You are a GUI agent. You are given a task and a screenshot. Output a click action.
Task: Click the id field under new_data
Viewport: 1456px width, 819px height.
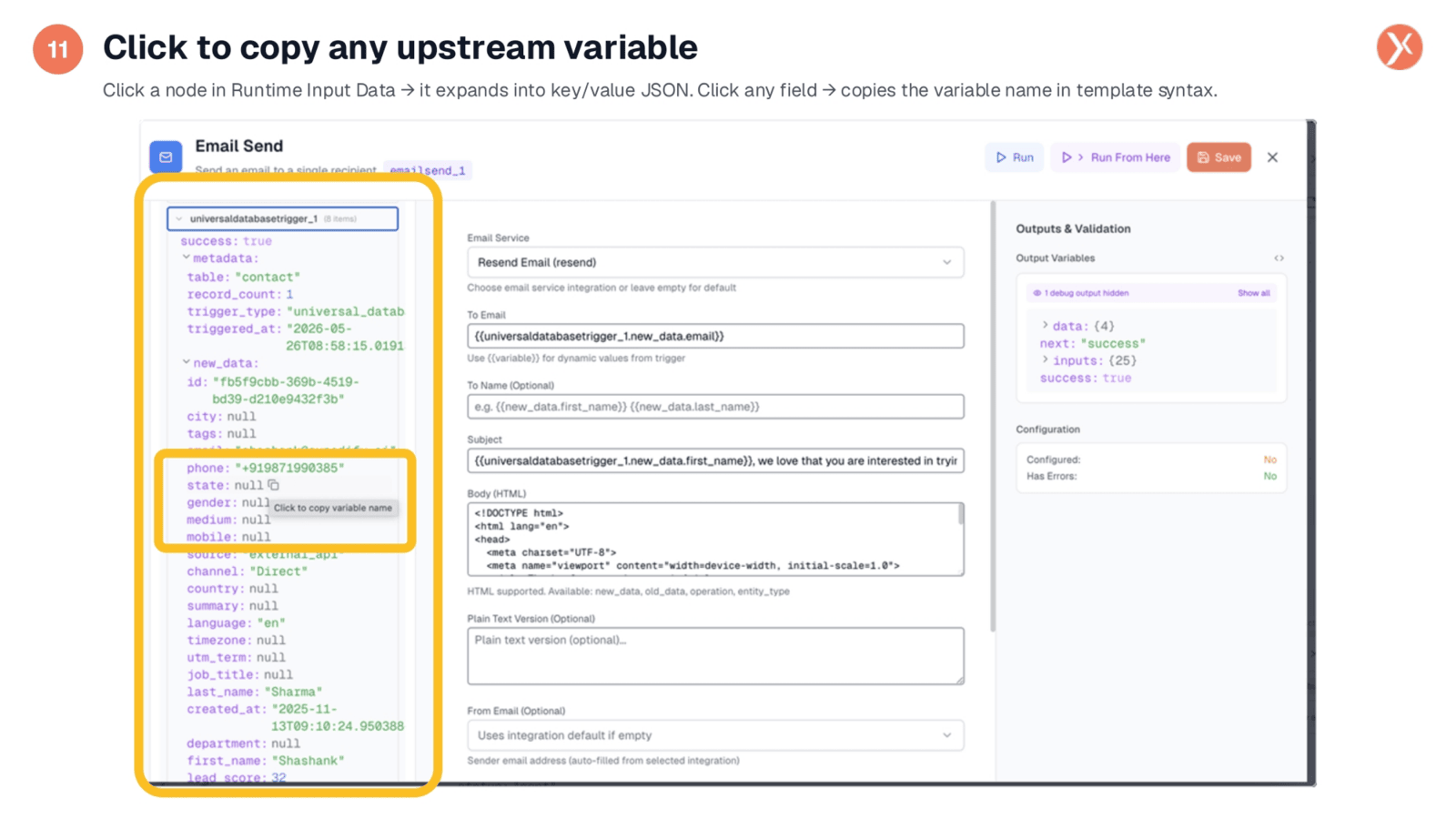coord(273,390)
